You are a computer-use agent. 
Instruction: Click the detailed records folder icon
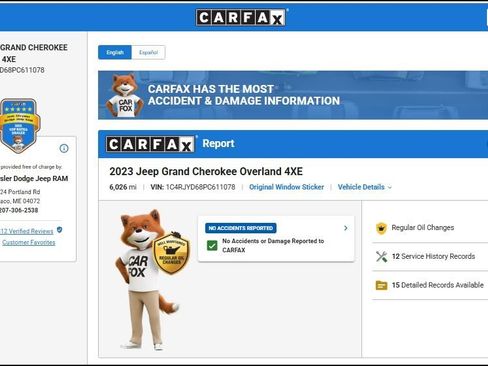point(381,285)
